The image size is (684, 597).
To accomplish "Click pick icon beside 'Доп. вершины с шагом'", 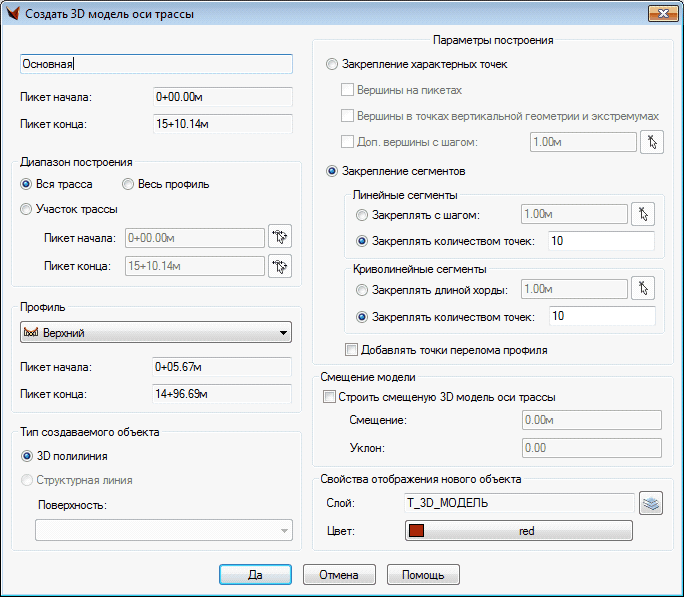I will tap(652, 142).
